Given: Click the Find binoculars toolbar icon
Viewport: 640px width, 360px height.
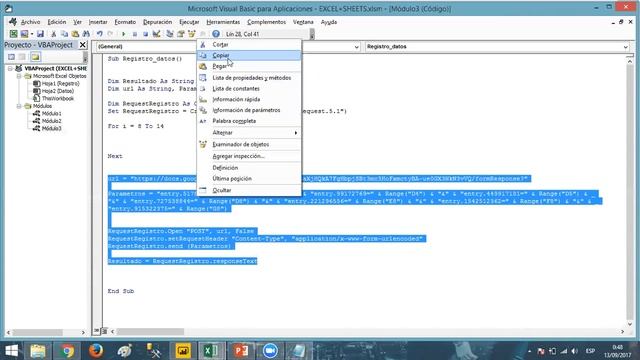Looking at the screenshot, I should 86,34.
